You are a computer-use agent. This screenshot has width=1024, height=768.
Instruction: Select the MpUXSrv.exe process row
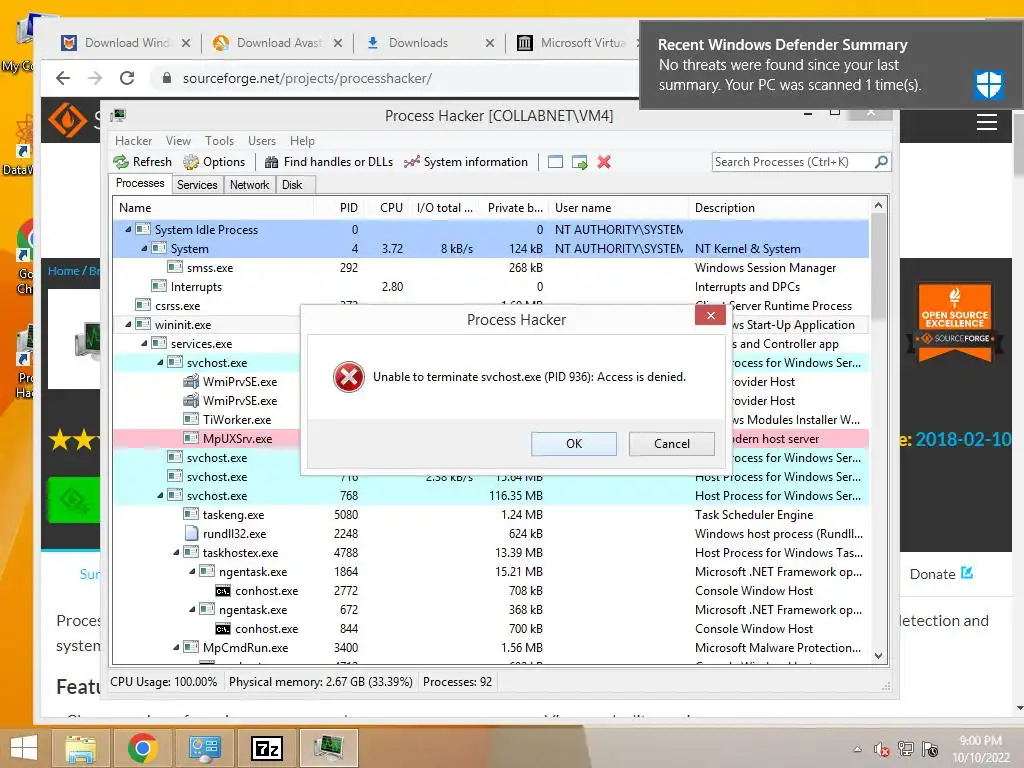pos(206,439)
